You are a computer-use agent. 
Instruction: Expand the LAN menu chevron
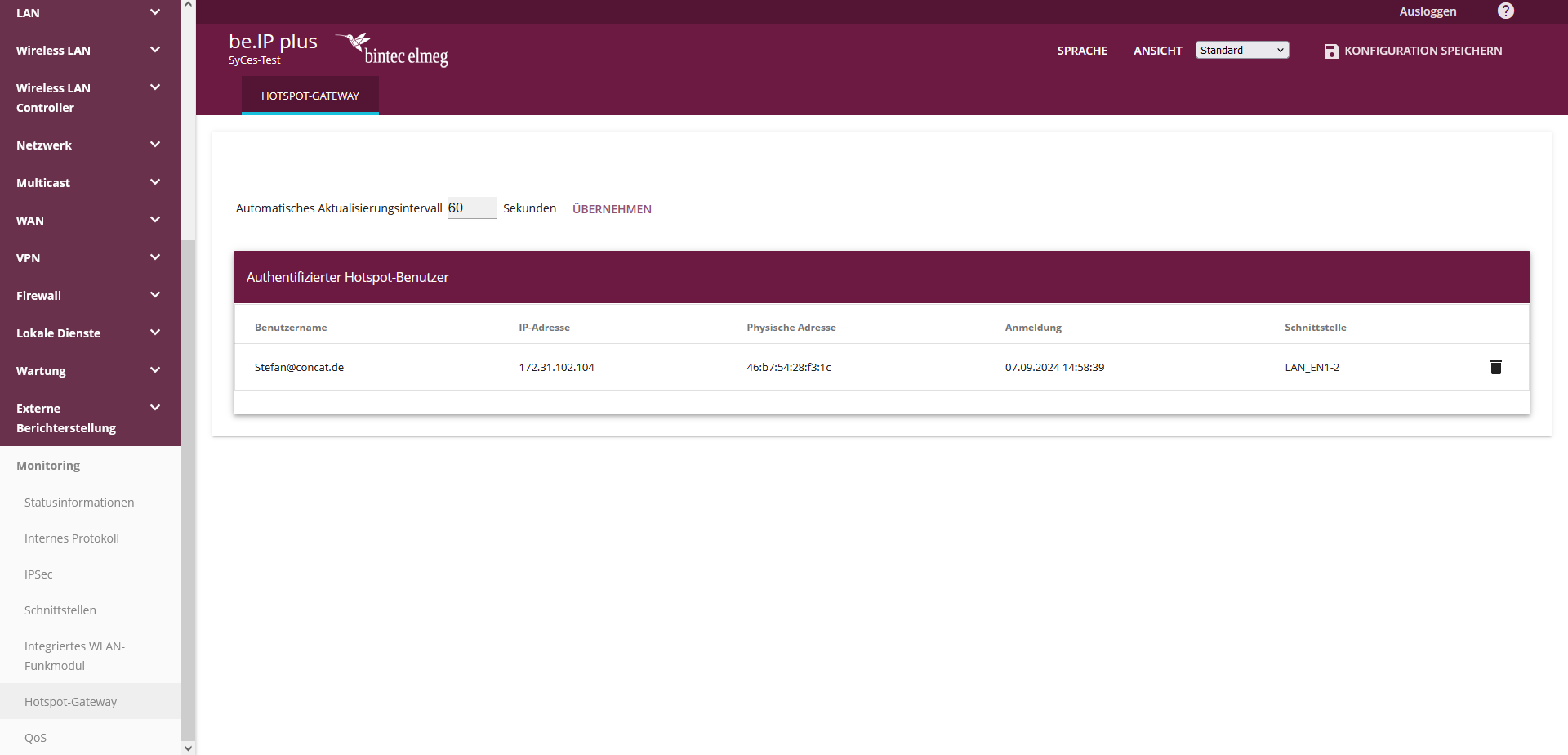click(x=155, y=12)
